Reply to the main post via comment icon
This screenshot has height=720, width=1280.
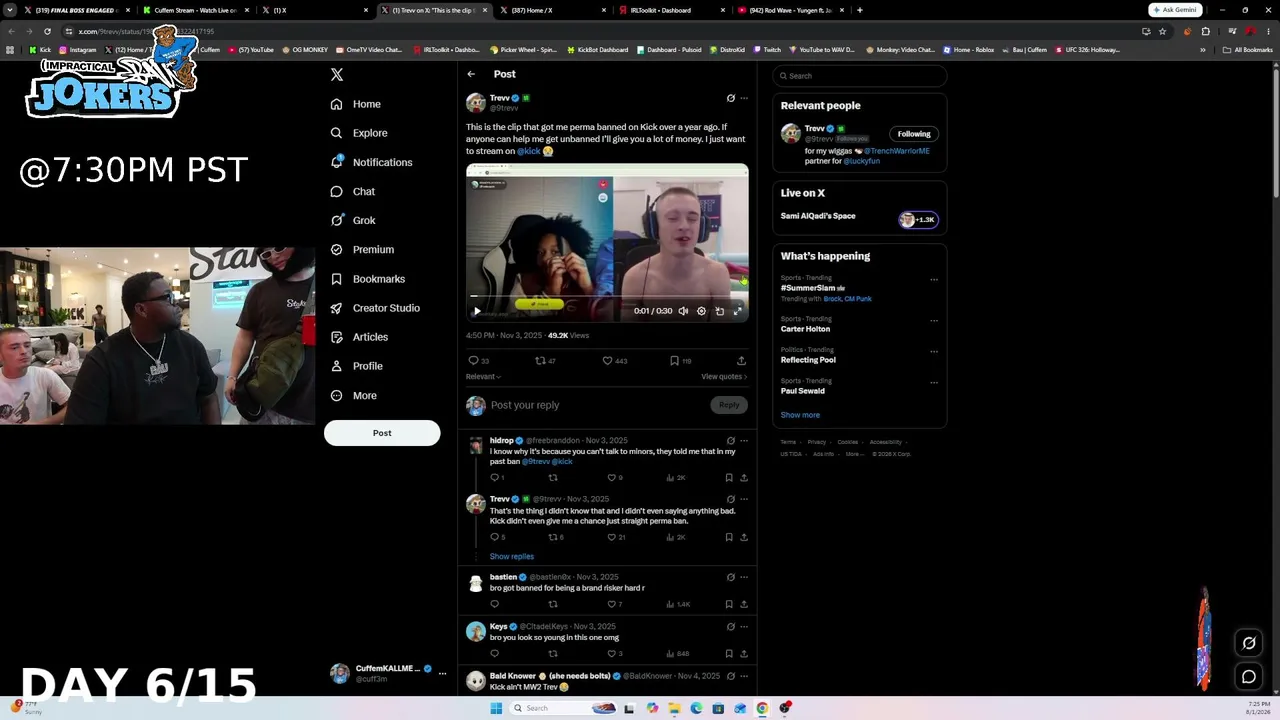[474, 361]
